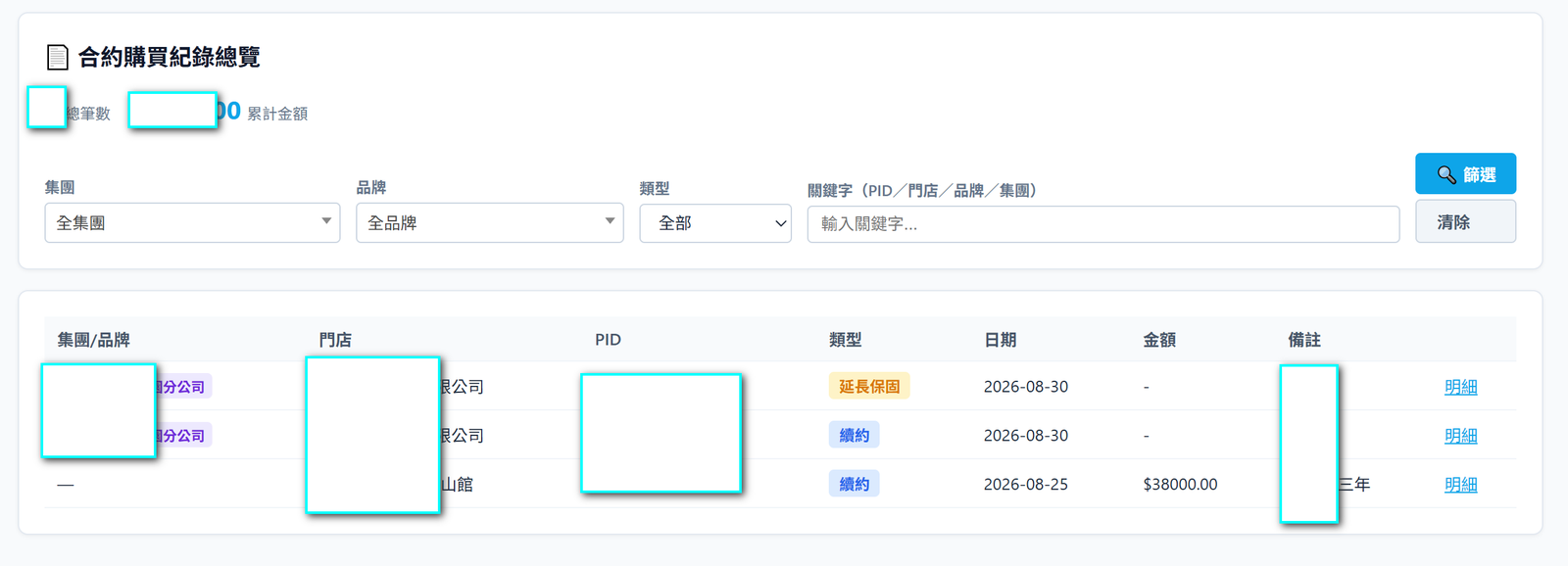Select the 集團/品牌 column header
Screen dimensions: 1568x566
pos(94,340)
